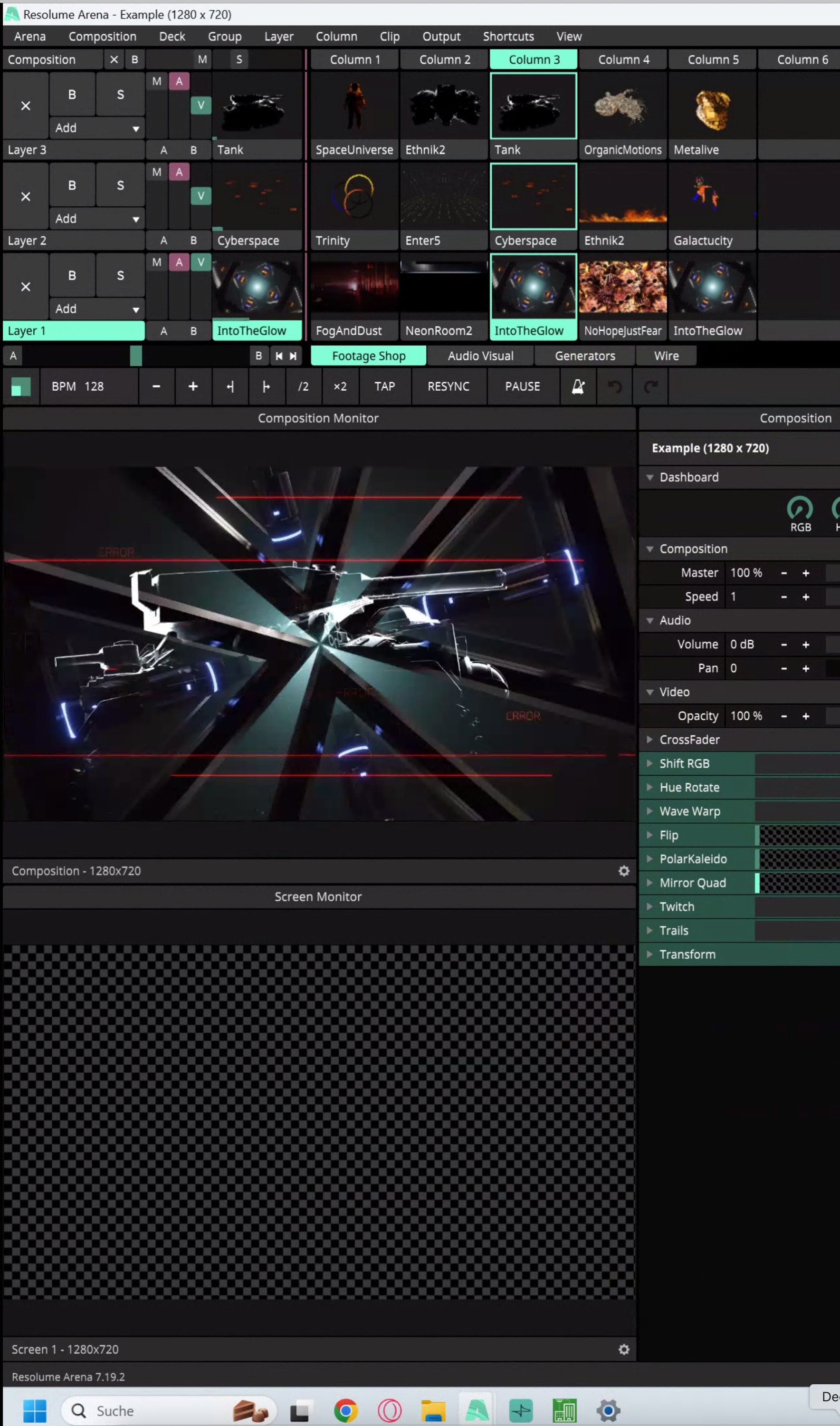Toggle the composition master M button
Screen dimensions: 840x1426
pos(202,59)
